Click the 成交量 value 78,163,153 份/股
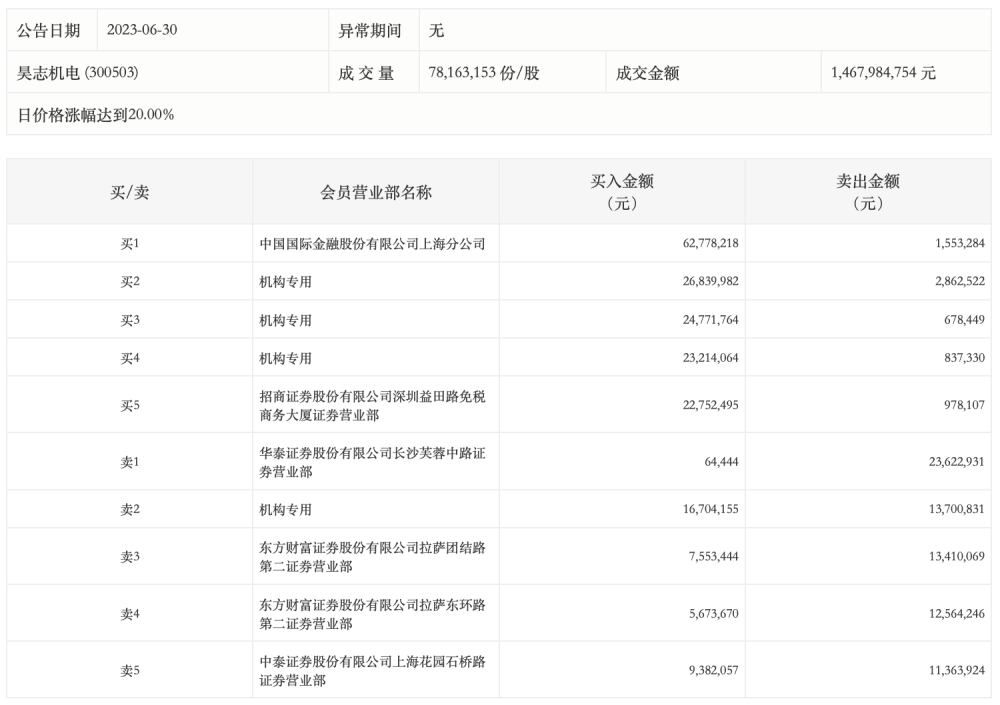Screen dimensions: 1000x705 pyautogui.click(x=484, y=72)
